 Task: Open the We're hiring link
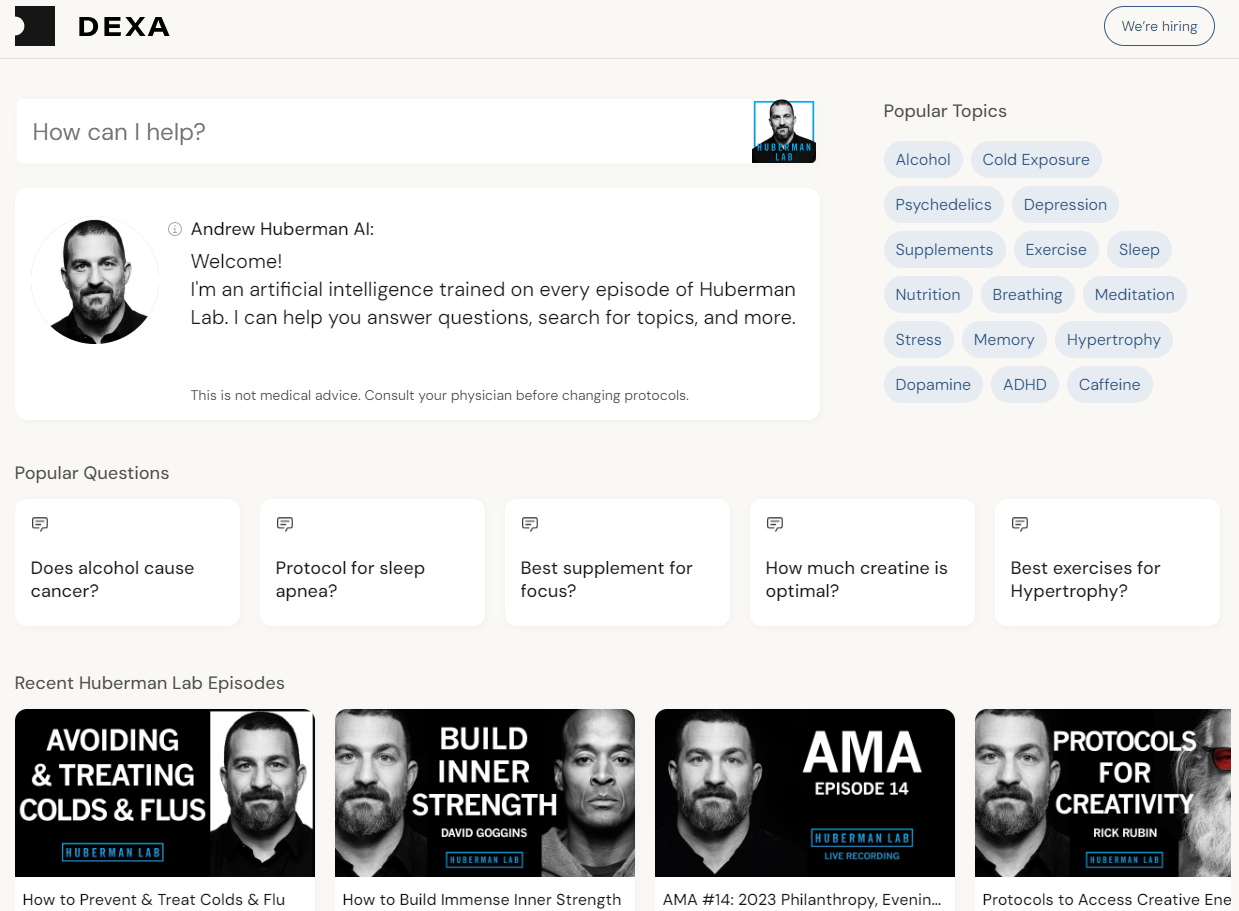pyautogui.click(x=1159, y=26)
